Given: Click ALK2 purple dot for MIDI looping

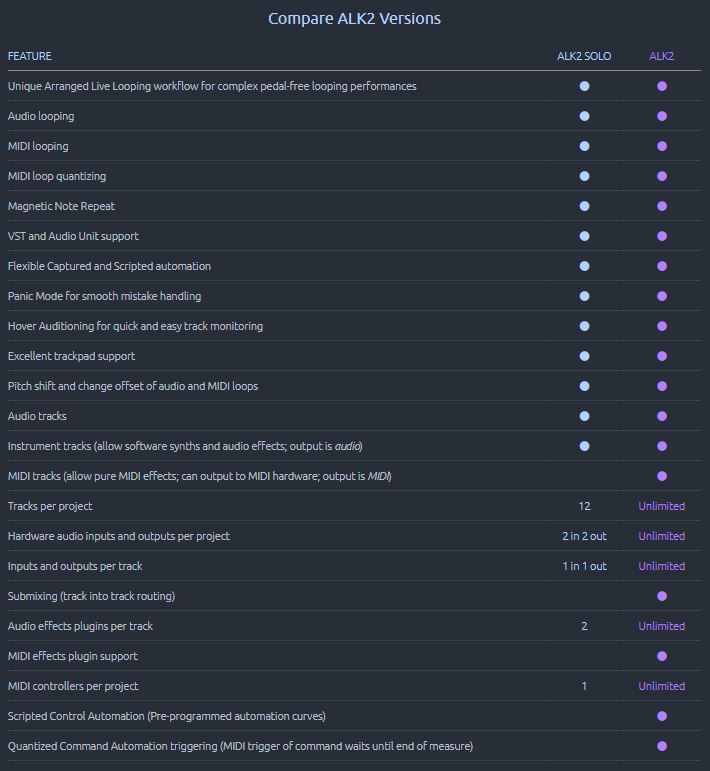Looking at the screenshot, I should (662, 146).
